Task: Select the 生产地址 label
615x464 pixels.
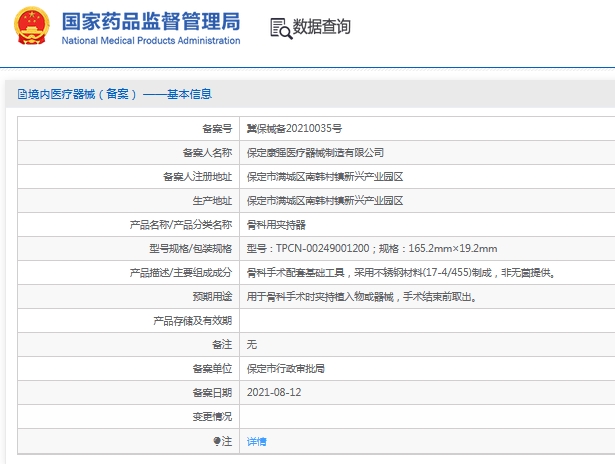Action: click(x=212, y=201)
